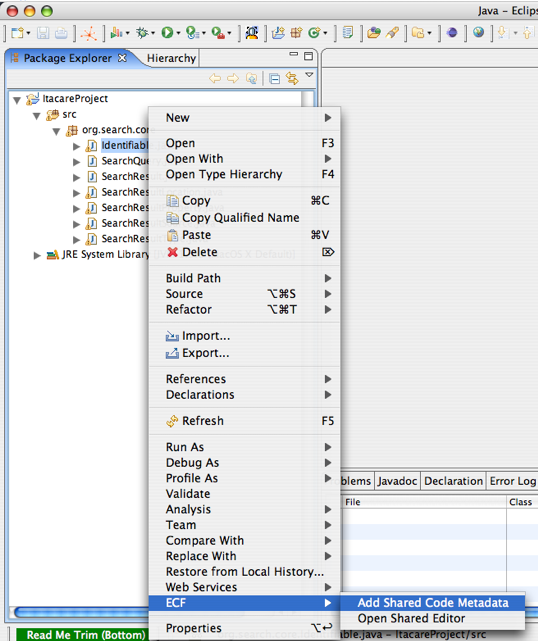Choose Paste in the context menu
Screen dimensions: 538x641
(x=244, y=235)
